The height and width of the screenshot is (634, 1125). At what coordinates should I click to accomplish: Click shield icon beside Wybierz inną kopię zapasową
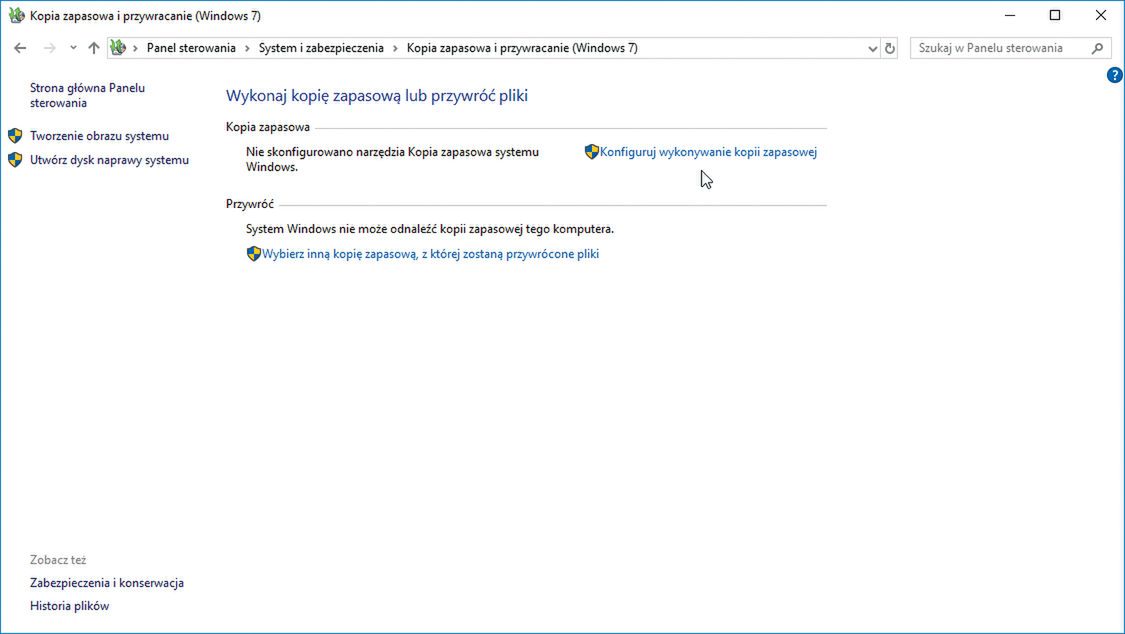(253, 253)
